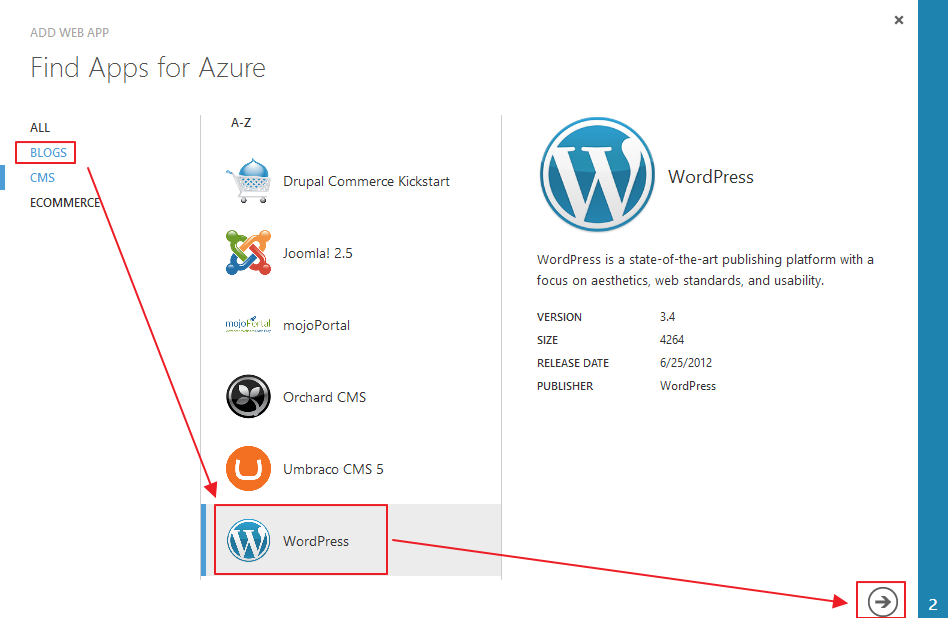Click the Find Apps for Azure title
This screenshot has width=948, height=618.
coord(148,68)
